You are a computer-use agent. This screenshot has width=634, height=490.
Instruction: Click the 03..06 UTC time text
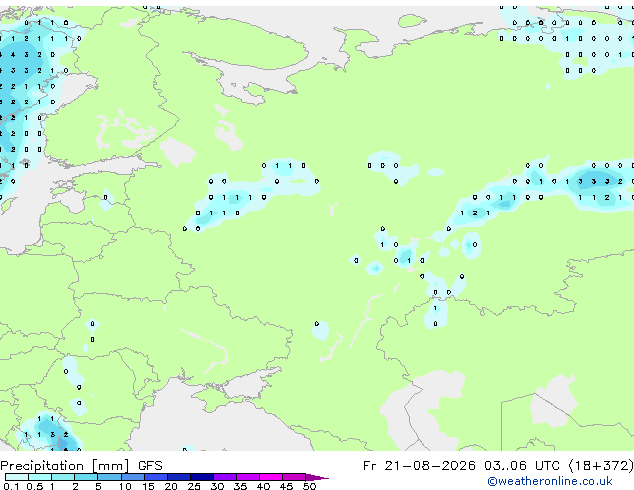[522, 466]
